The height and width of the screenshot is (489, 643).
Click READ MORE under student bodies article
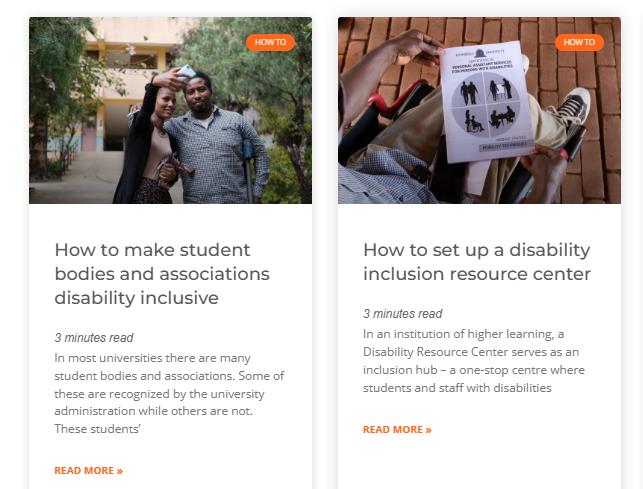point(88,470)
